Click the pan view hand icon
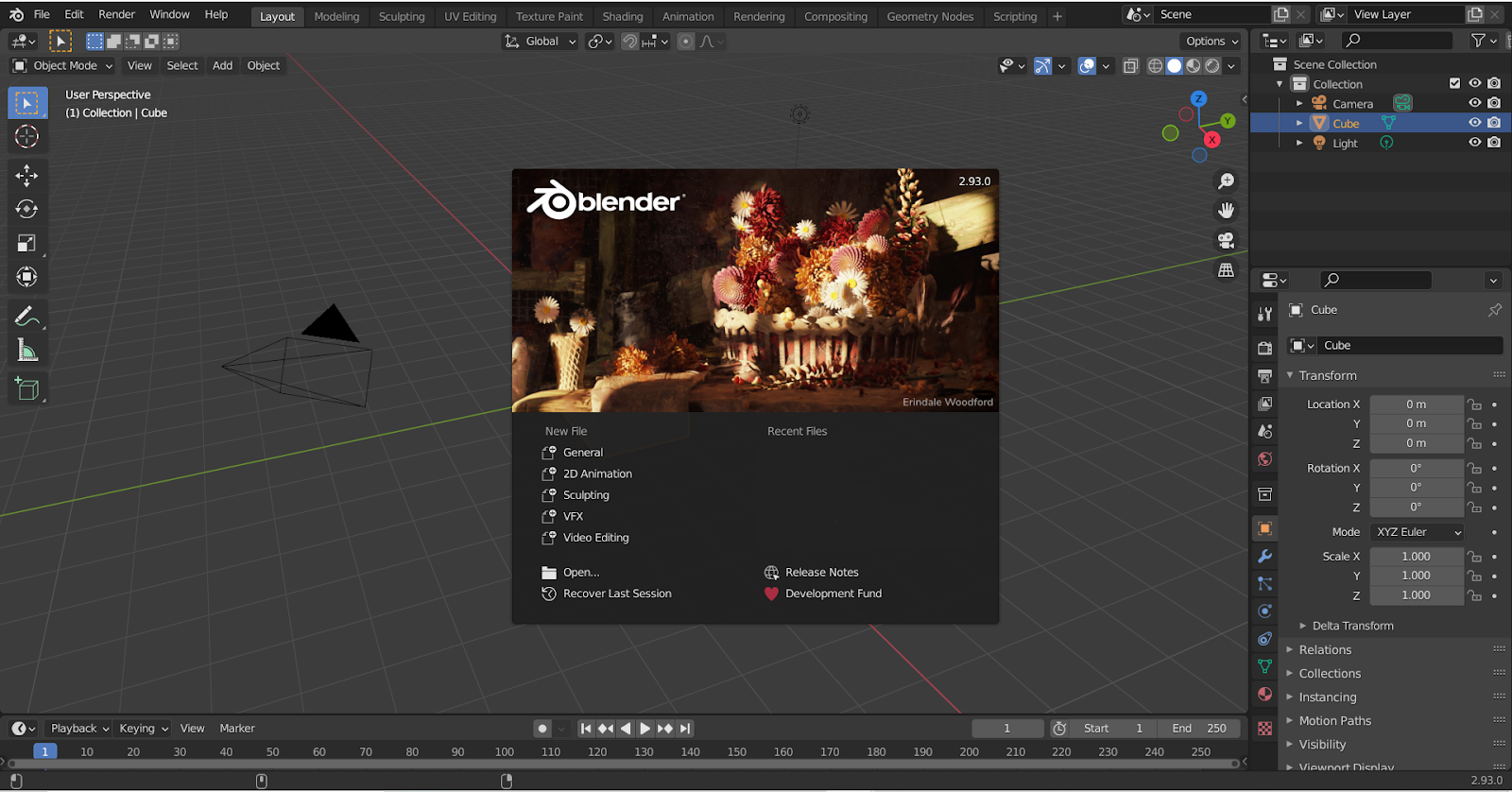This screenshot has height=792, width=1512. point(1226,211)
